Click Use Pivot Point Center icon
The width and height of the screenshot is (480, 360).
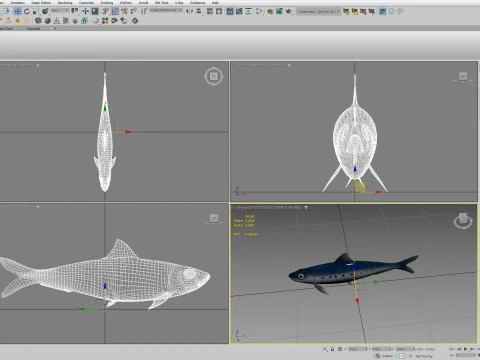(74, 11)
